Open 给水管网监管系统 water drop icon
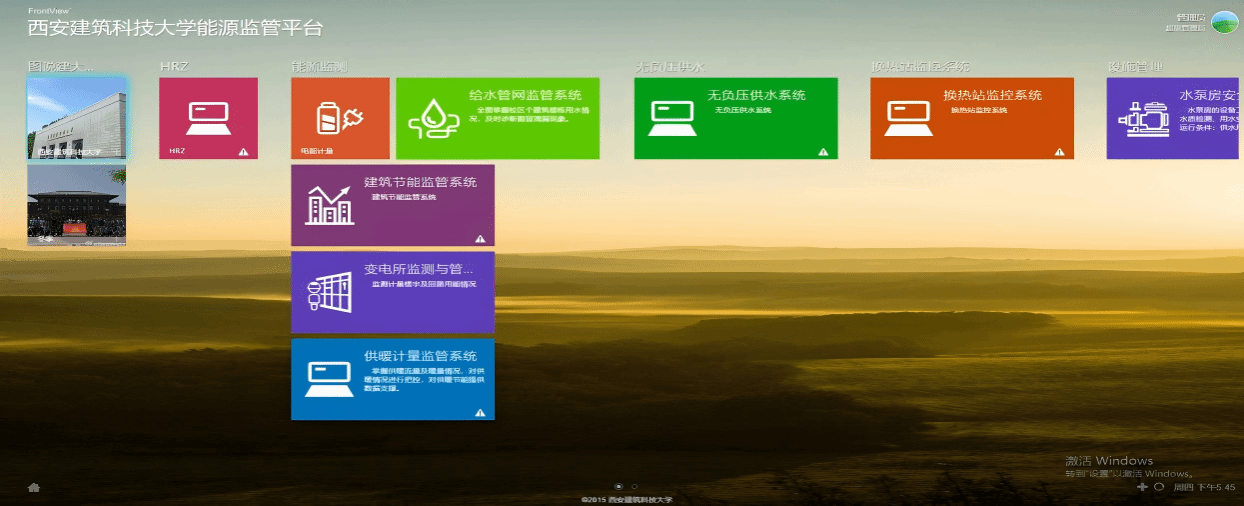The height and width of the screenshot is (506, 1244). coord(434,118)
